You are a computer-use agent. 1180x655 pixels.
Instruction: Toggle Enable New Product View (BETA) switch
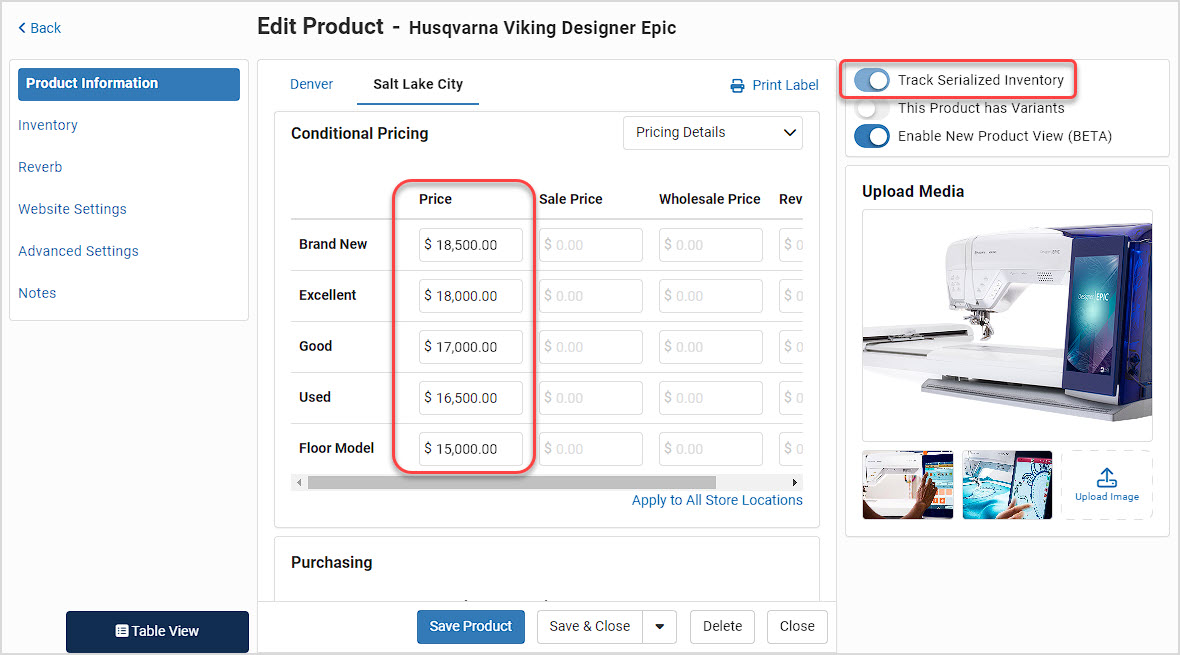pyautogui.click(x=871, y=136)
